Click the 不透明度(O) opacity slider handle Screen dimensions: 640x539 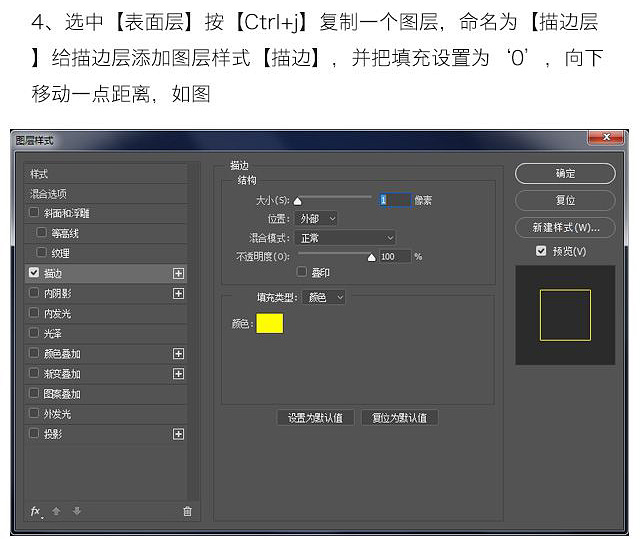coord(371,257)
